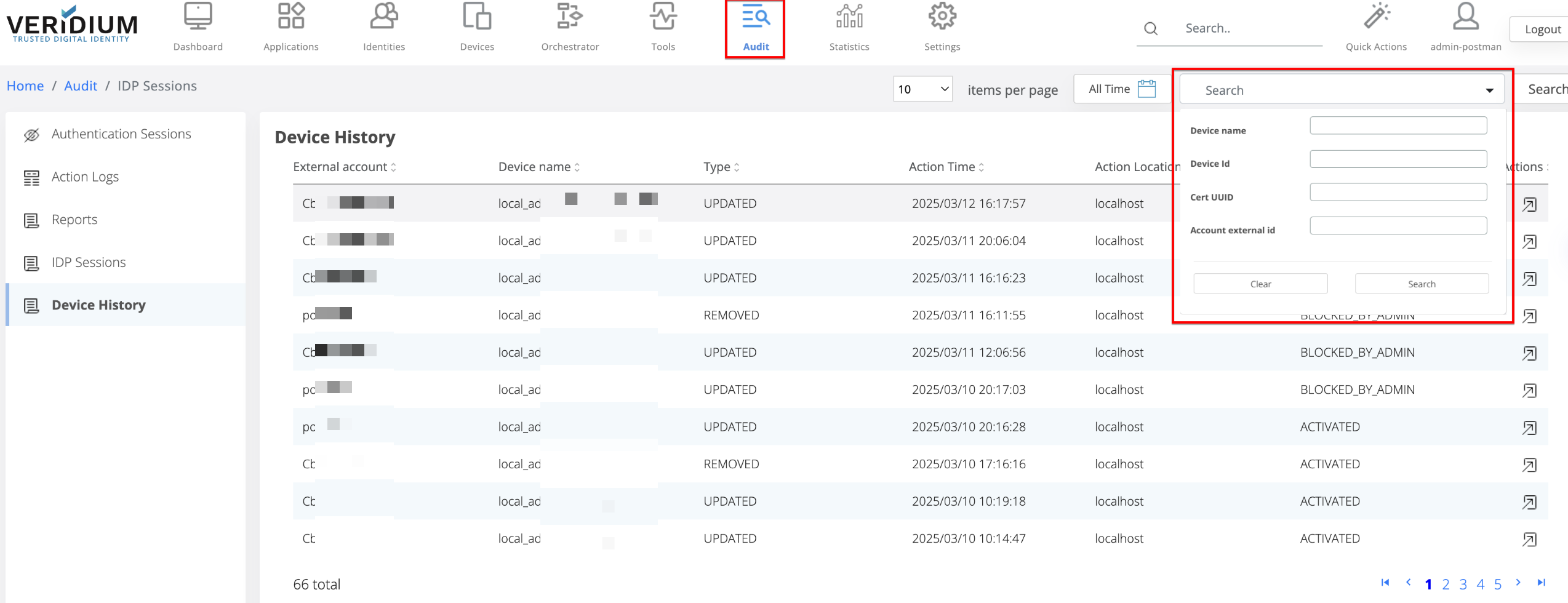The height and width of the screenshot is (603, 1568).
Task: Click the Quick Actions magic wand icon
Action: [1376, 17]
